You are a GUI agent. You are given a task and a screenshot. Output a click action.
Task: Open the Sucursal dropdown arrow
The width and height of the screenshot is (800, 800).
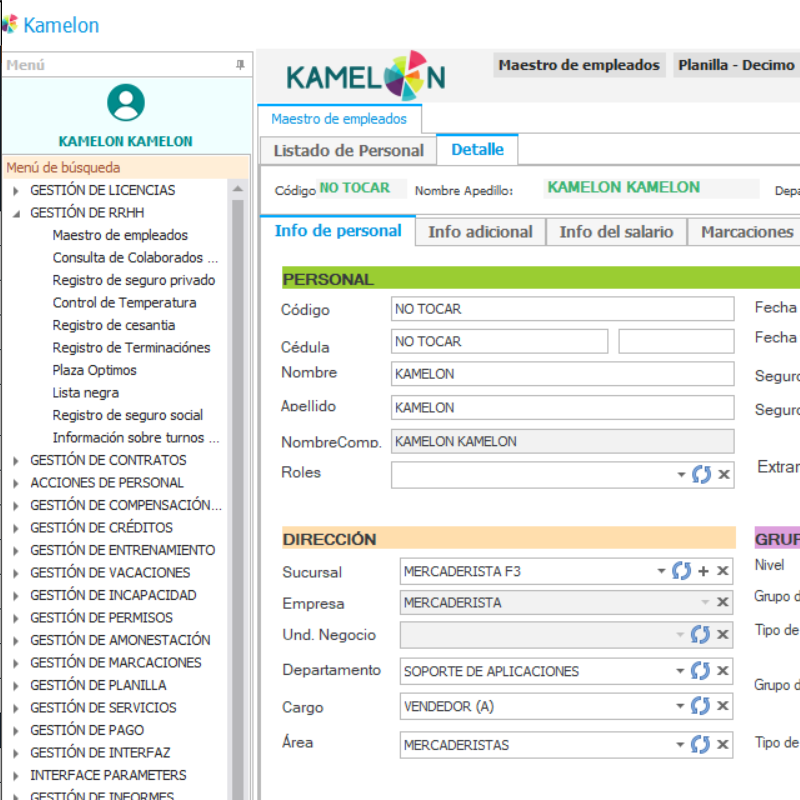[661, 571]
